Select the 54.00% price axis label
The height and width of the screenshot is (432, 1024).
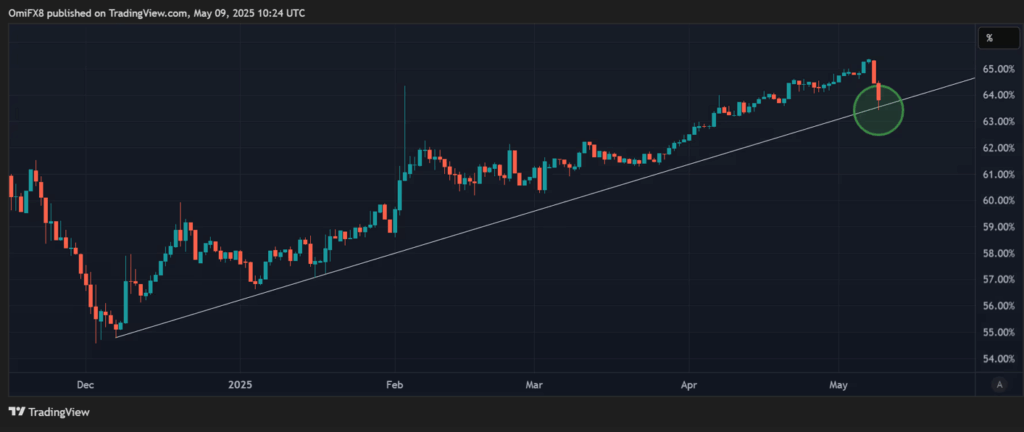(999, 359)
